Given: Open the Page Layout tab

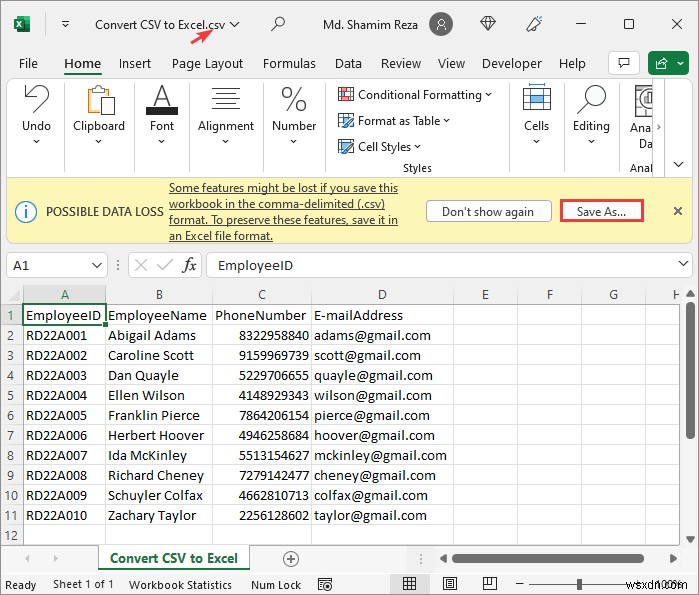Looking at the screenshot, I should [207, 64].
